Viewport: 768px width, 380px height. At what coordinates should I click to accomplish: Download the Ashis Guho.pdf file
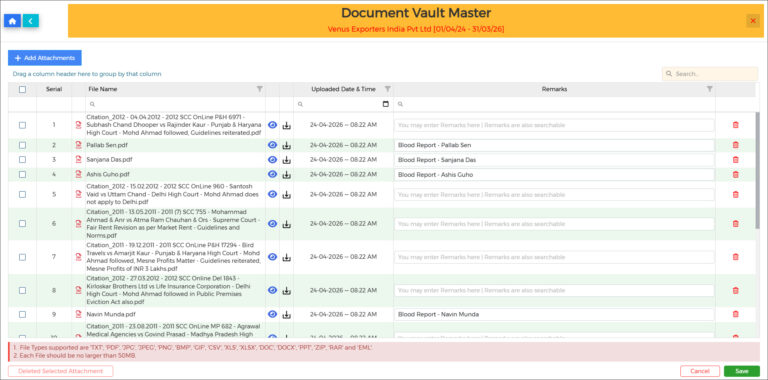tap(287, 175)
